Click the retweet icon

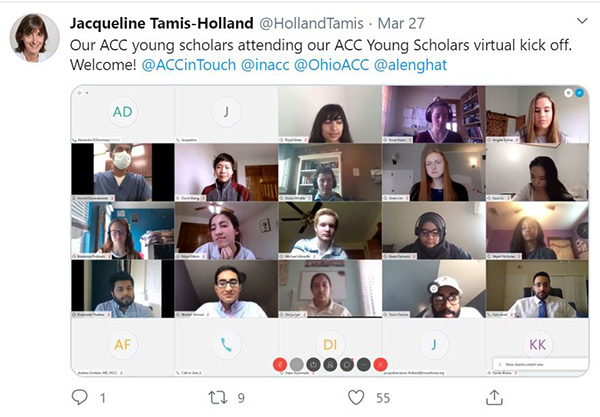[x=217, y=397]
